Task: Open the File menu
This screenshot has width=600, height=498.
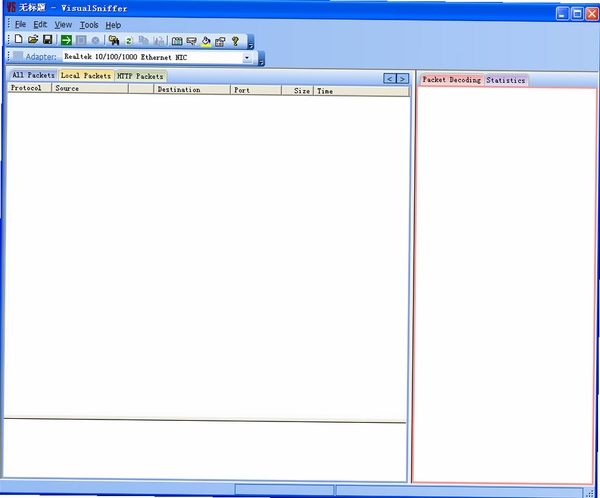Action: coord(20,24)
